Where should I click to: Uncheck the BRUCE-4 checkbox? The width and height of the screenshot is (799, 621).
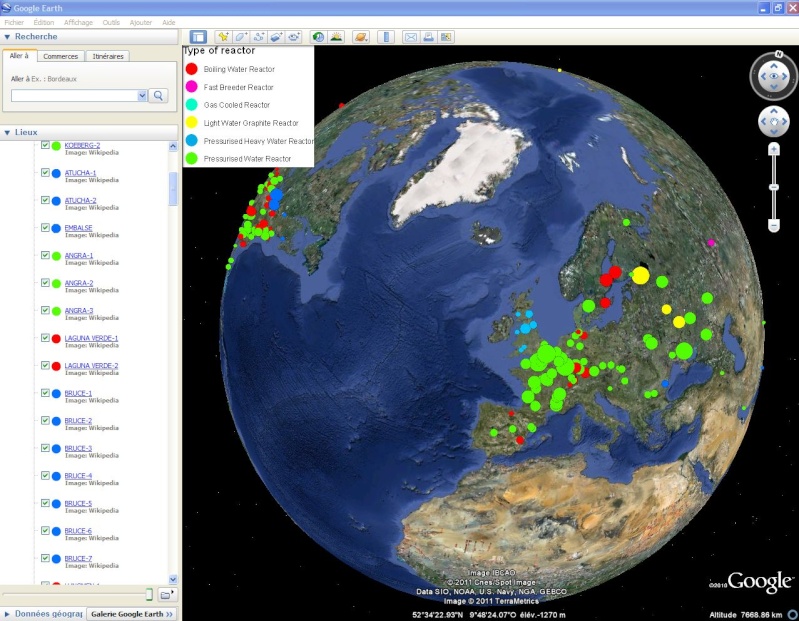pyautogui.click(x=45, y=475)
